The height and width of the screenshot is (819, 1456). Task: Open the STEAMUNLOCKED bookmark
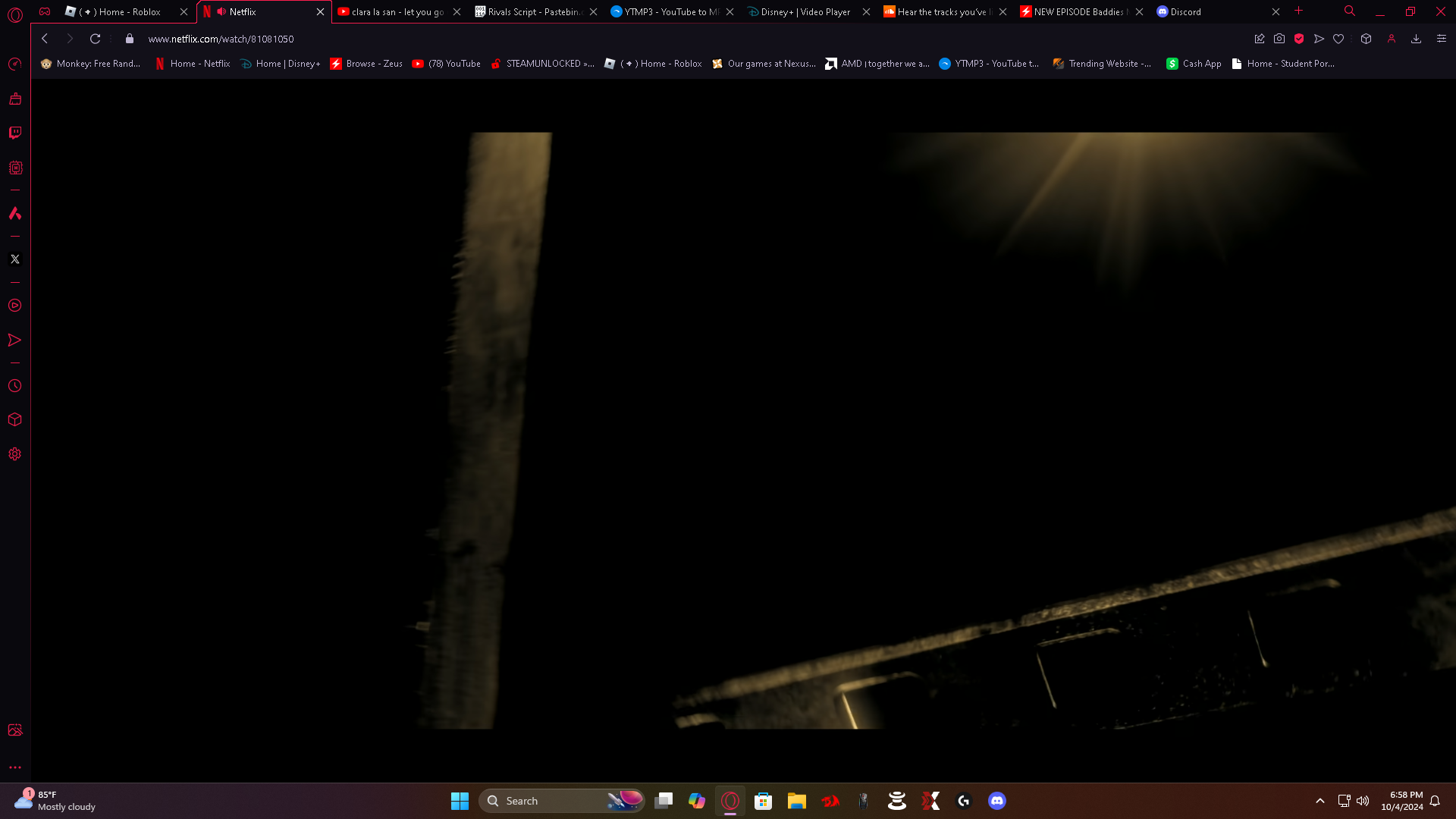pyautogui.click(x=542, y=64)
